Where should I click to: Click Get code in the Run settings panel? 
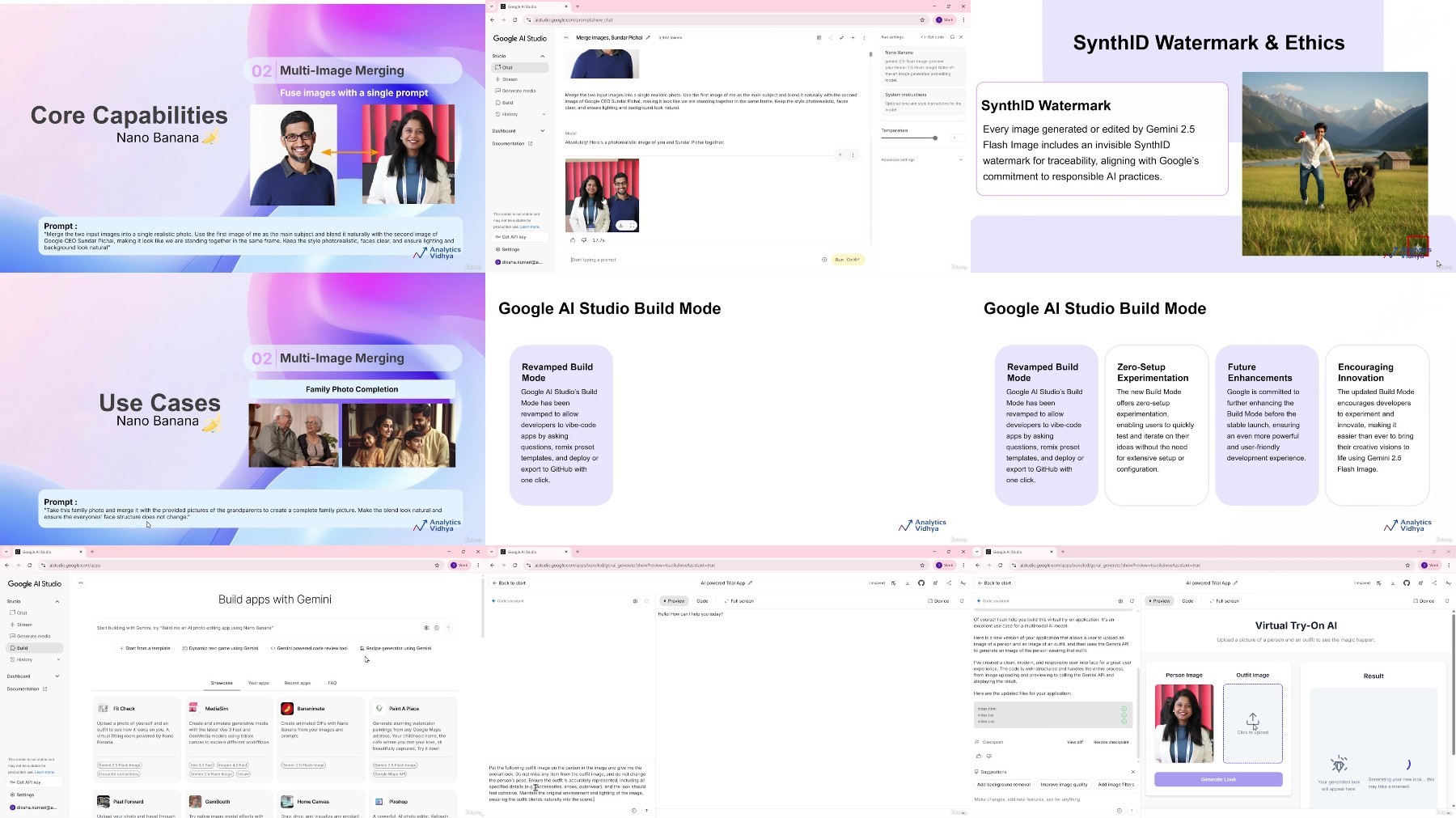(x=932, y=37)
